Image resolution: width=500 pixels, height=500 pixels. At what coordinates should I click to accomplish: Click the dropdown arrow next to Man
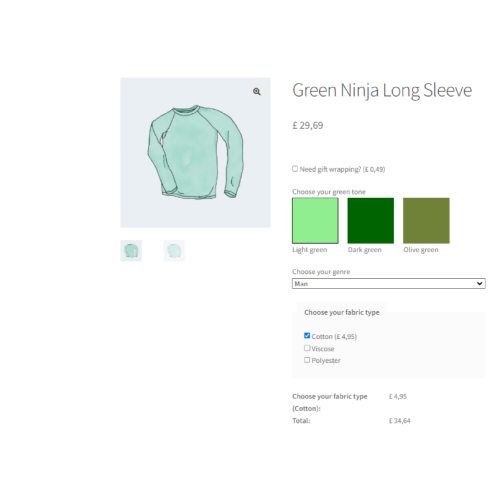[479, 284]
